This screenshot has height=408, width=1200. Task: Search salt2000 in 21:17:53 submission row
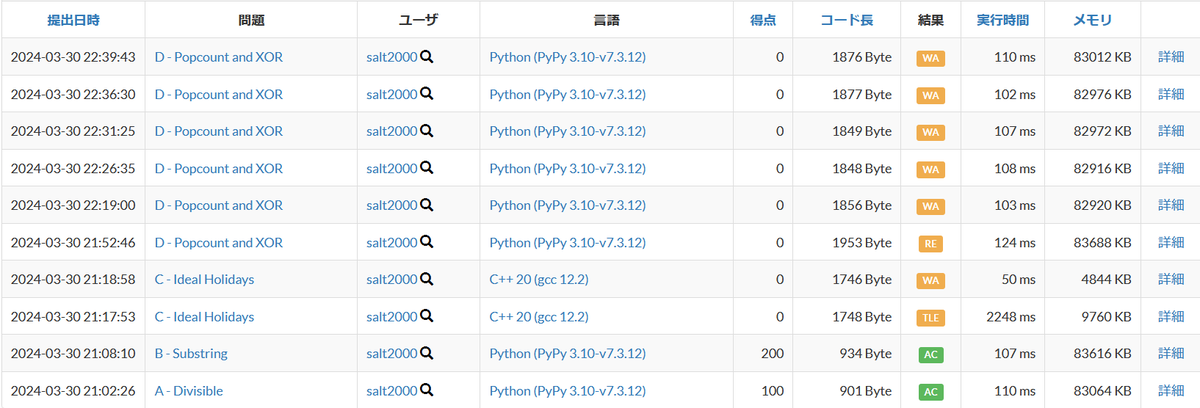pyautogui.click(x=427, y=316)
